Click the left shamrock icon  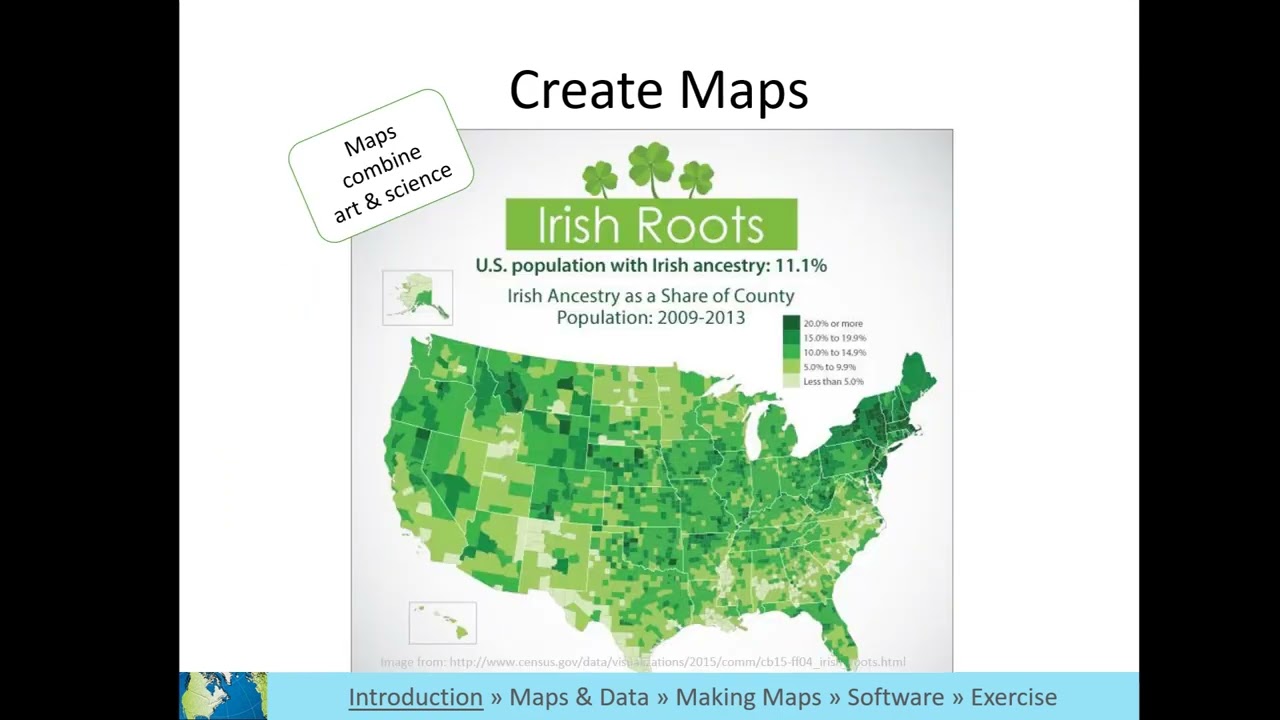tap(600, 179)
